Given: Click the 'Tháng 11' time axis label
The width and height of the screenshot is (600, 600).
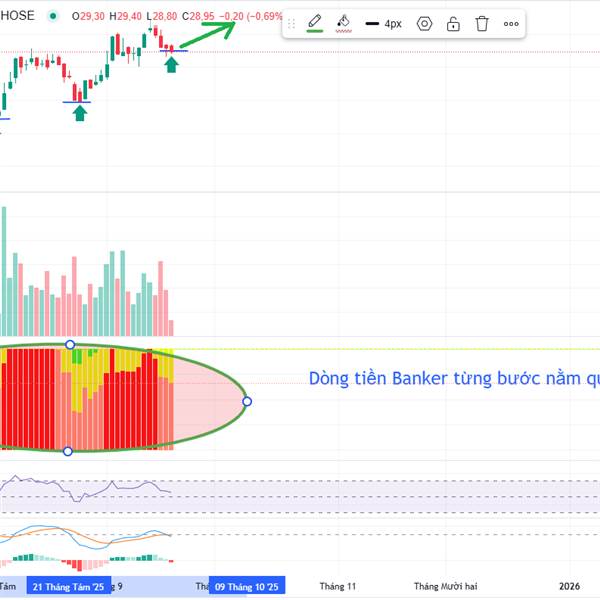Looking at the screenshot, I should (338, 586).
